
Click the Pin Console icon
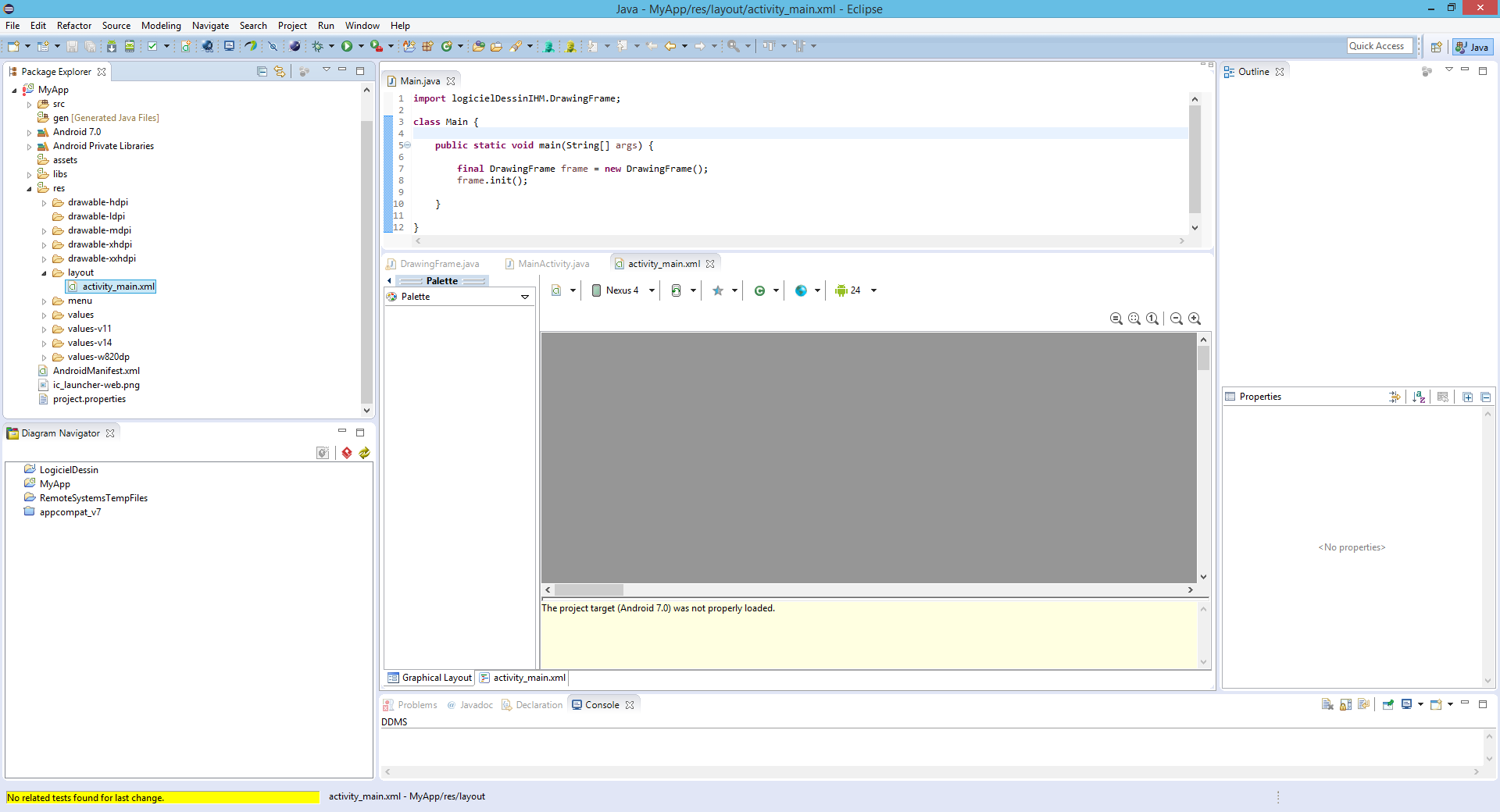point(1387,704)
